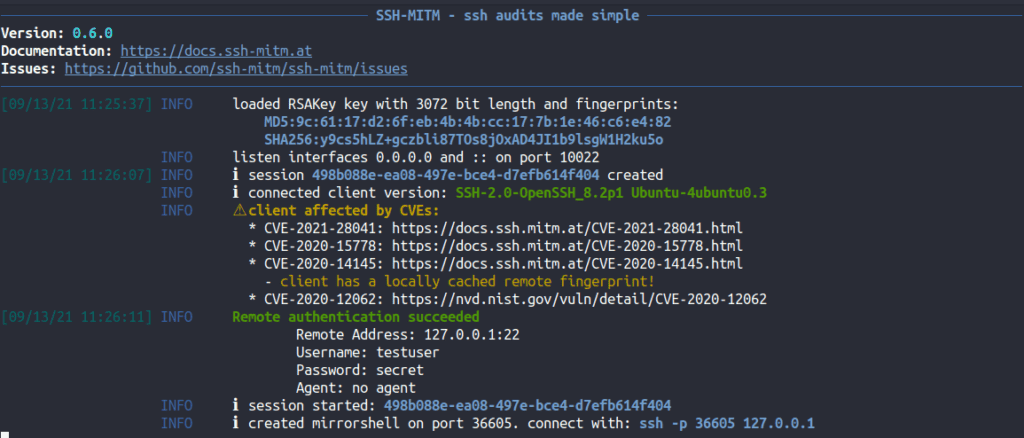Click the 'loaded RSAKey key' log message
This screenshot has width=1024, height=438.
(x=456, y=104)
